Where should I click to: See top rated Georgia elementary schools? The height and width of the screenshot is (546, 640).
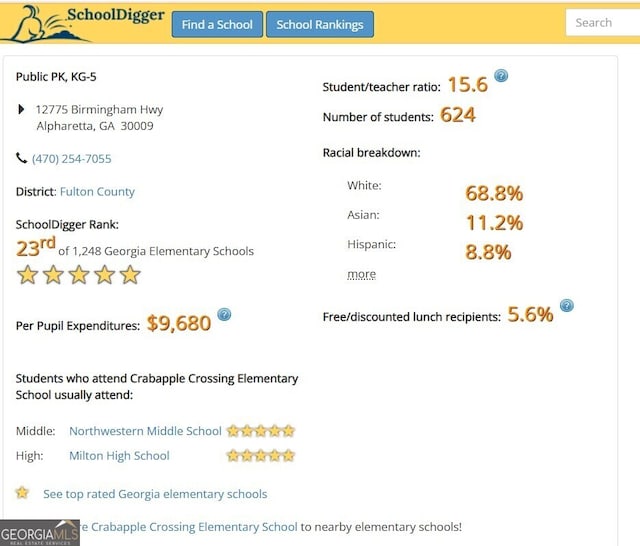pyautogui.click(x=155, y=494)
